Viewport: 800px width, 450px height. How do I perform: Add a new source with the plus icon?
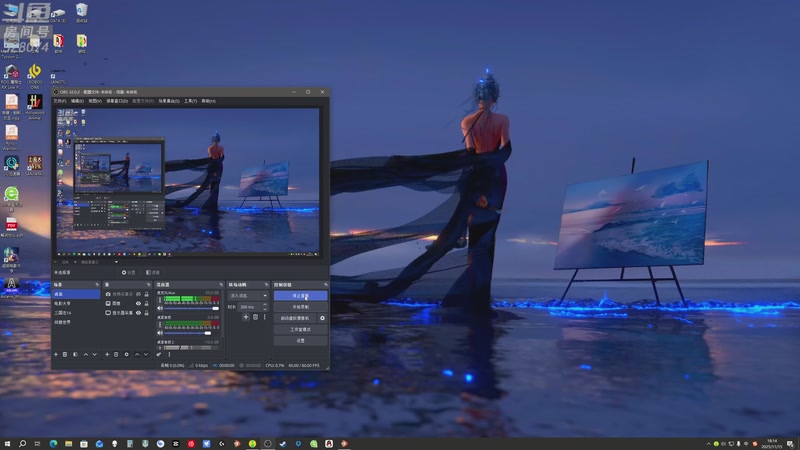pyautogui.click(x=107, y=354)
